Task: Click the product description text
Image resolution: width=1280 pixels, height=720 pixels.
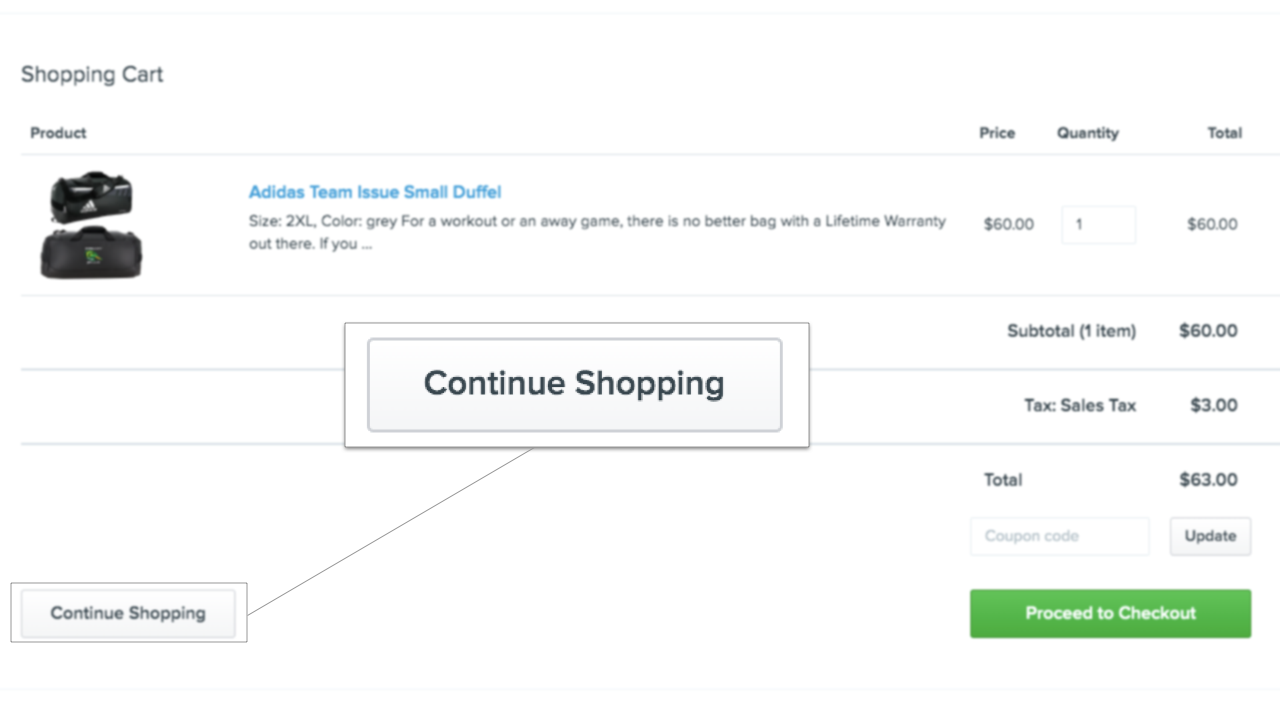Action: coord(597,232)
